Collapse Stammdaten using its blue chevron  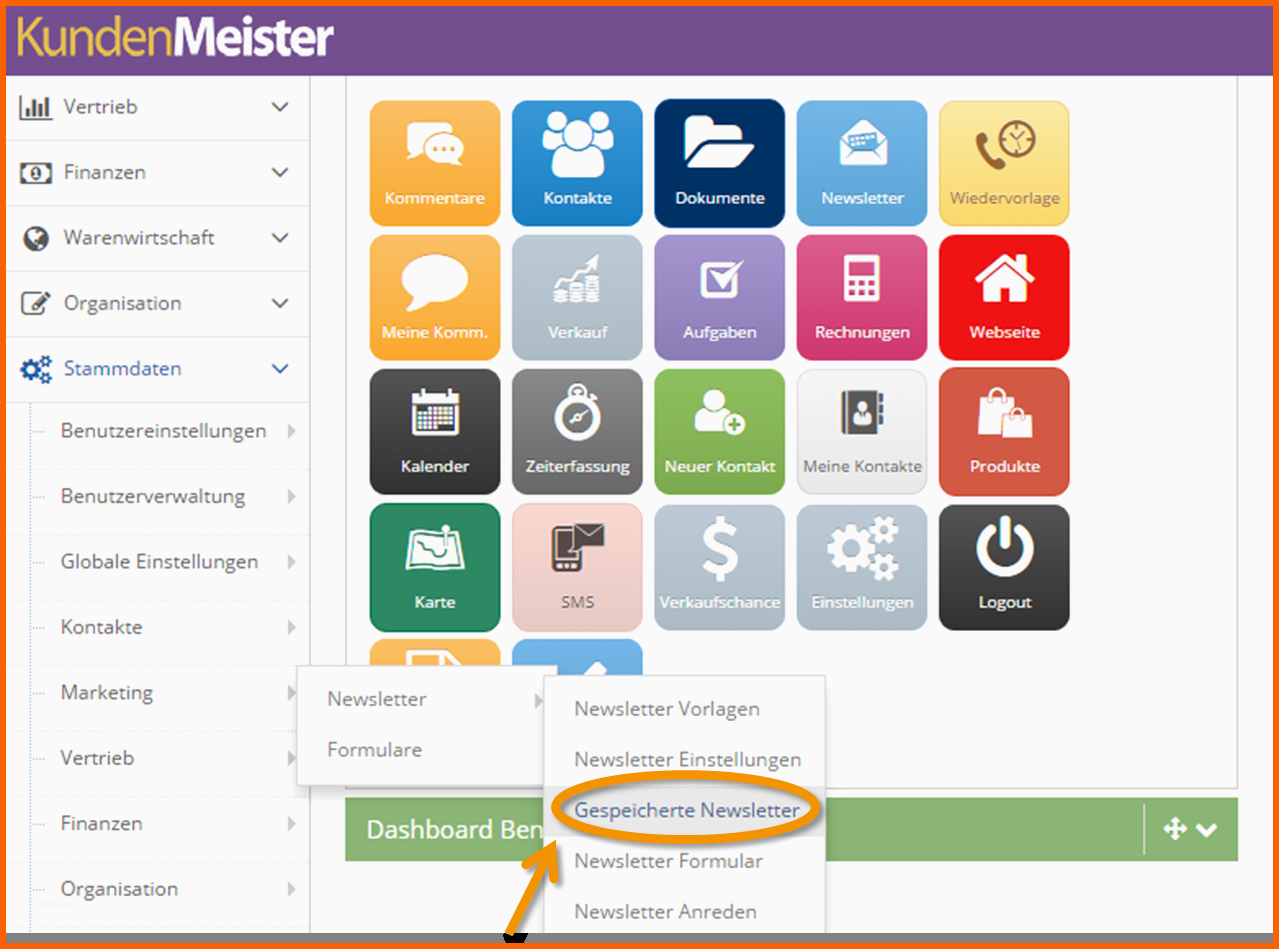tap(280, 369)
